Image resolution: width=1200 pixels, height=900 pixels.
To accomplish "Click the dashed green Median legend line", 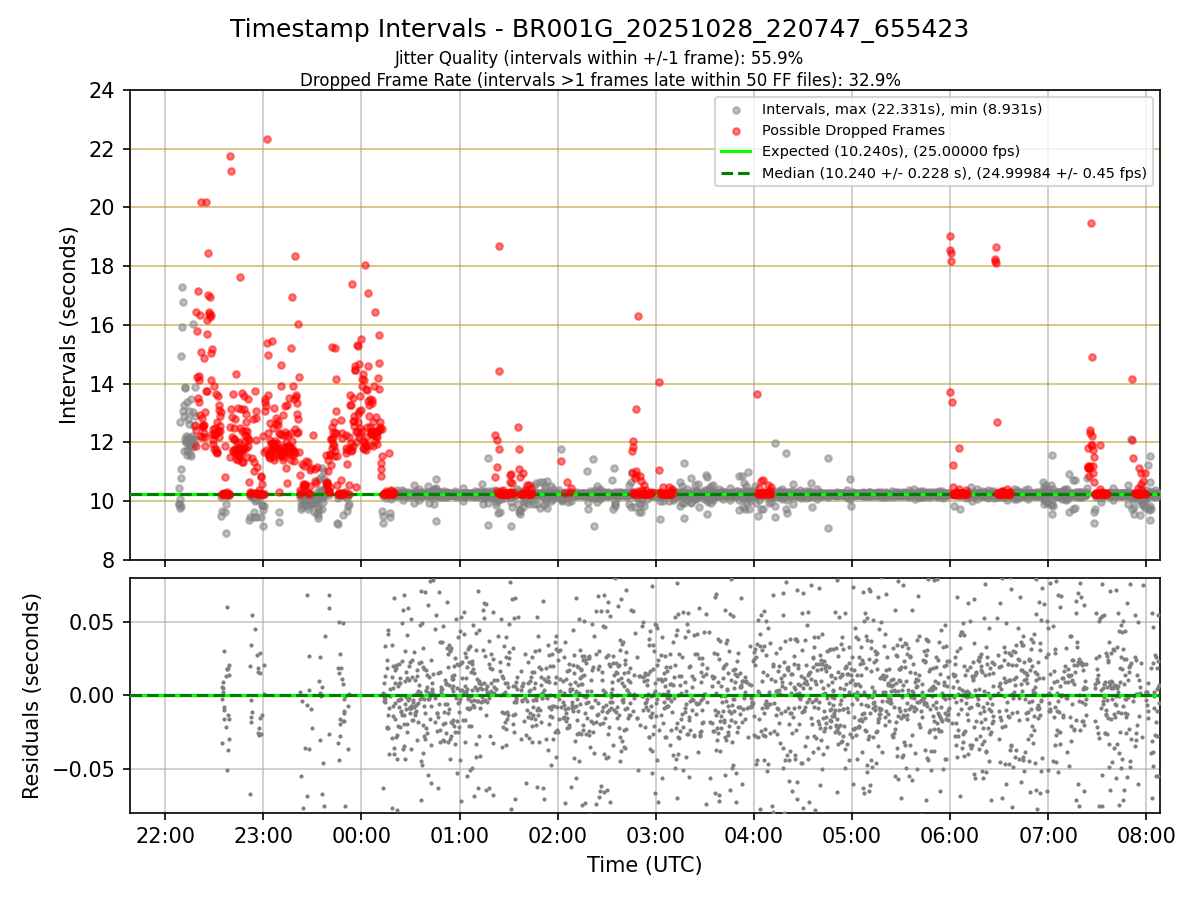I will [x=736, y=174].
